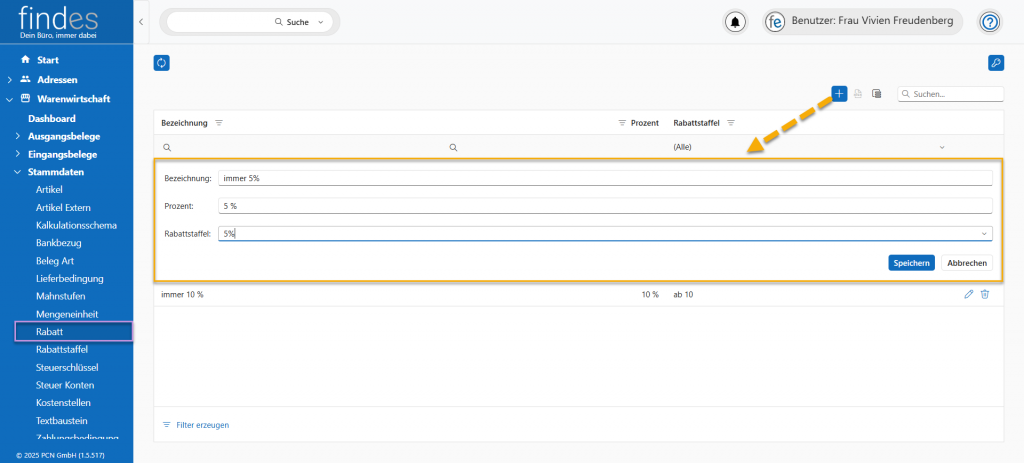Open help with the question mark icon
The width and height of the screenshot is (1024, 463).
989,22
